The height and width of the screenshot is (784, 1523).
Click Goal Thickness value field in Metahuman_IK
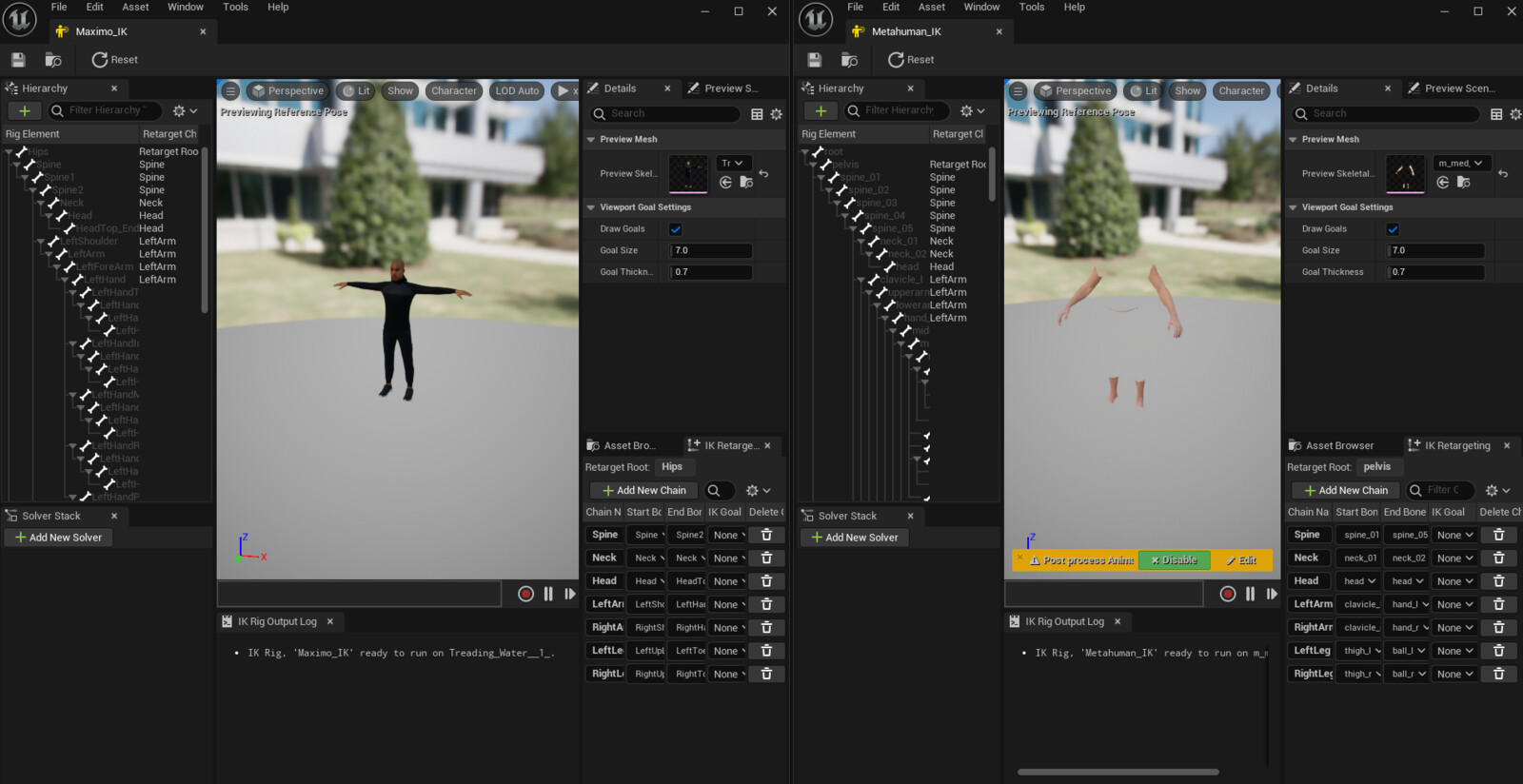coord(1436,272)
